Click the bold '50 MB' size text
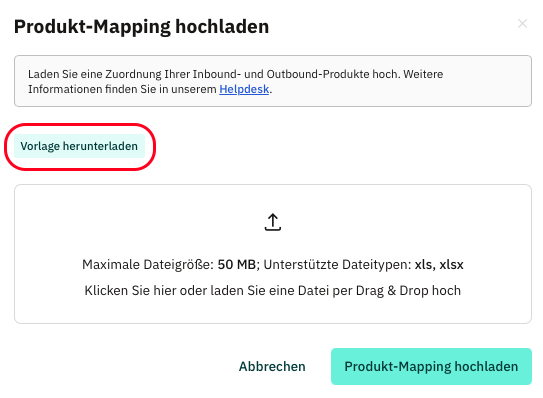Viewport: 543px width, 398px height. pyautogui.click(x=237, y=265)
